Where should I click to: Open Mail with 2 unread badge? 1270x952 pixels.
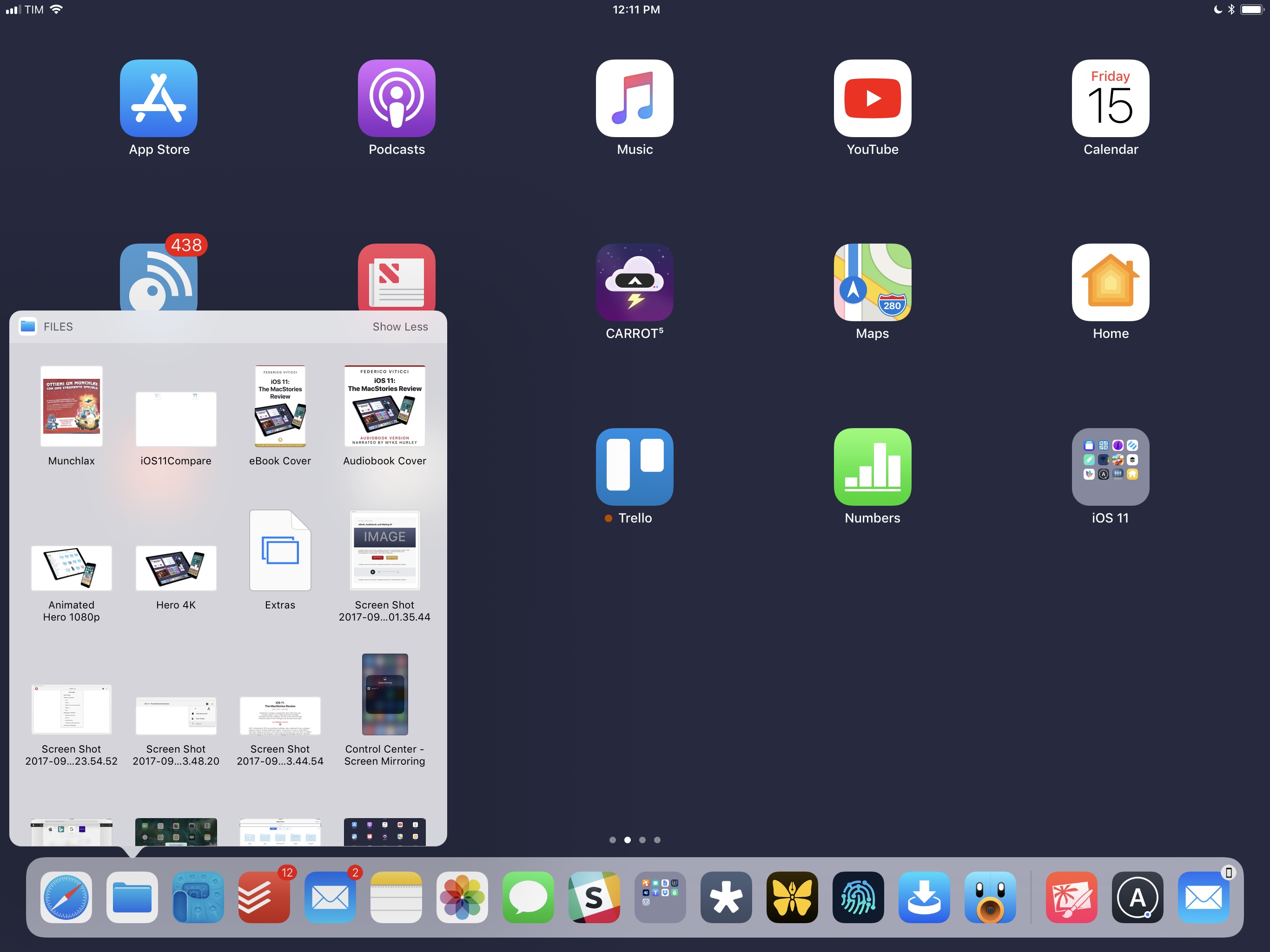pos(330,898)
